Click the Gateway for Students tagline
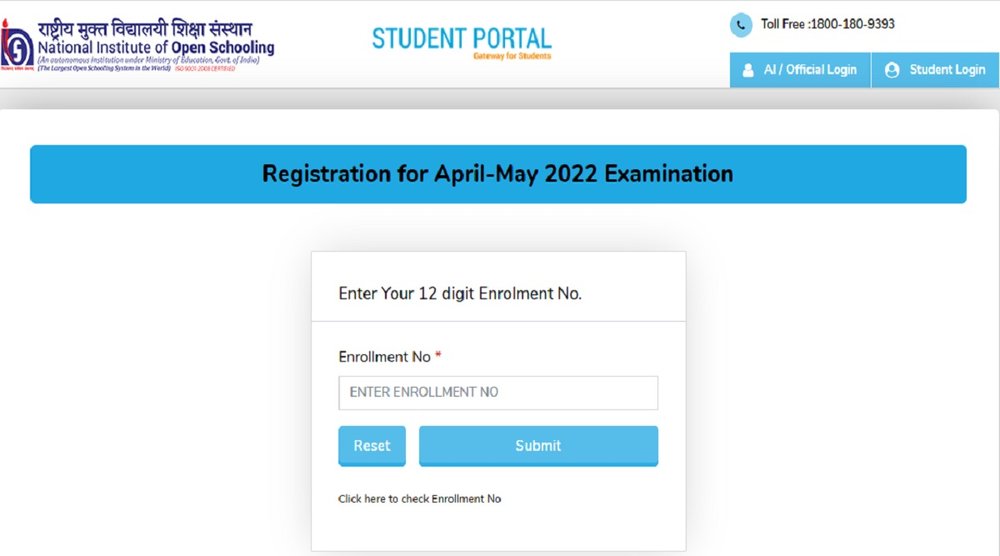 [x=512, y=56]
